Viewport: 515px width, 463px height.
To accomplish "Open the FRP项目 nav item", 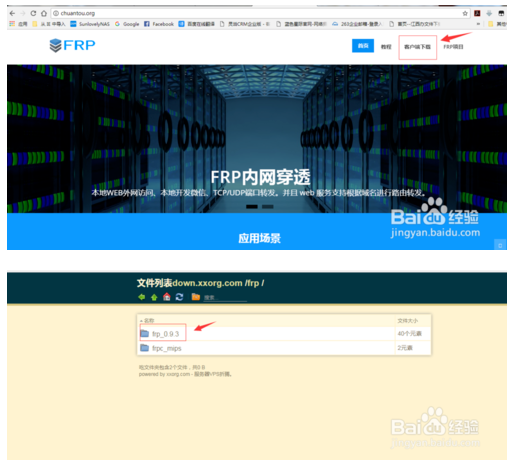I will click(x=453, y=47).
